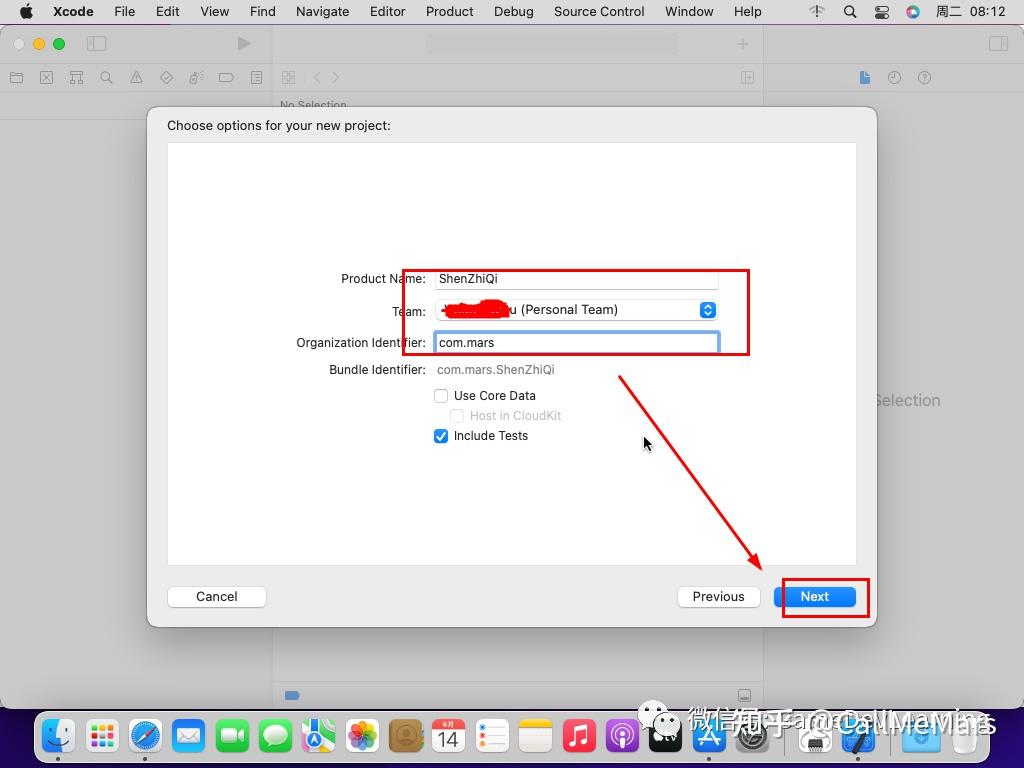1024x768 pixels.
Task: Uncheck the Include Tests checkbox
Action: 441,436
